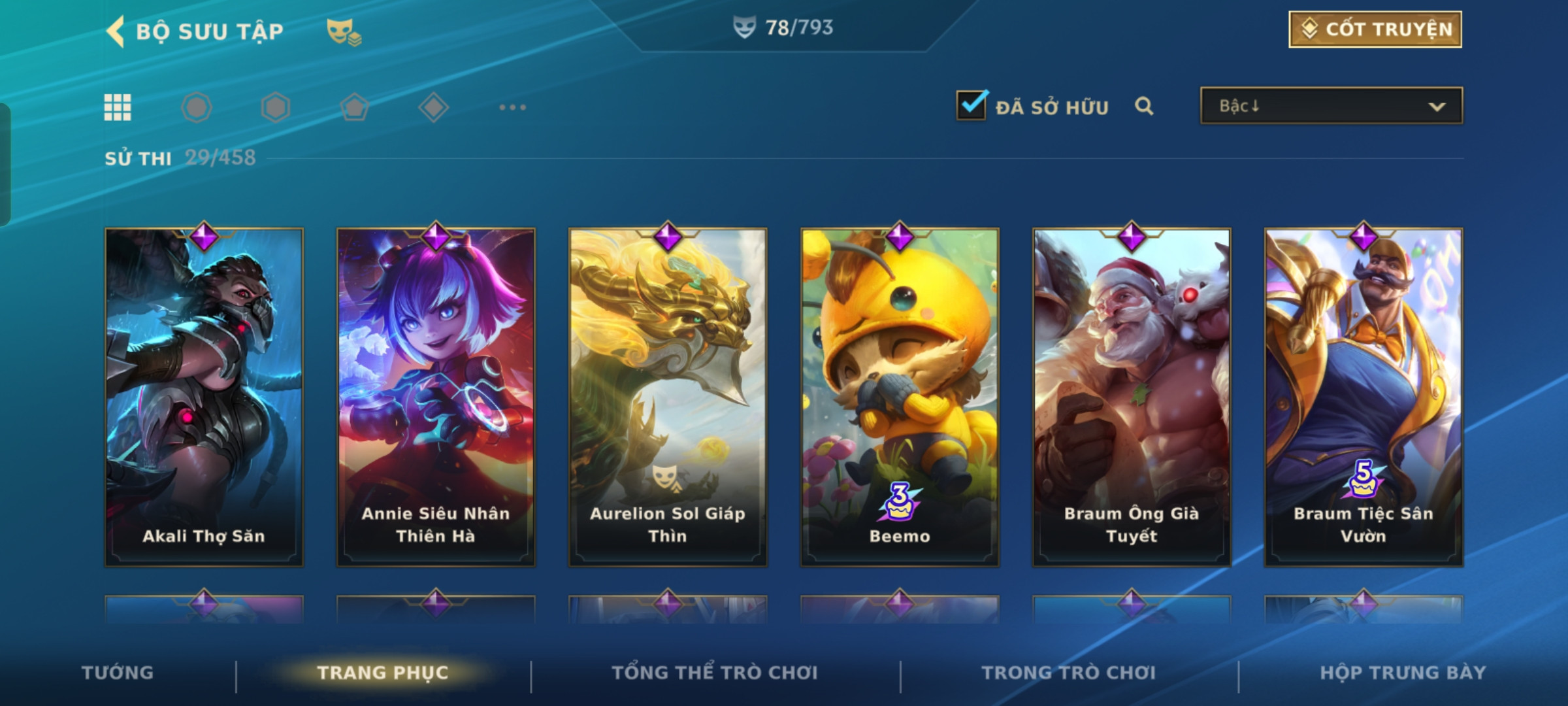The image size is (1568, 706).
Task: Filter skins by pentagon rarity gem icon
Action: (x=355, y=107)
